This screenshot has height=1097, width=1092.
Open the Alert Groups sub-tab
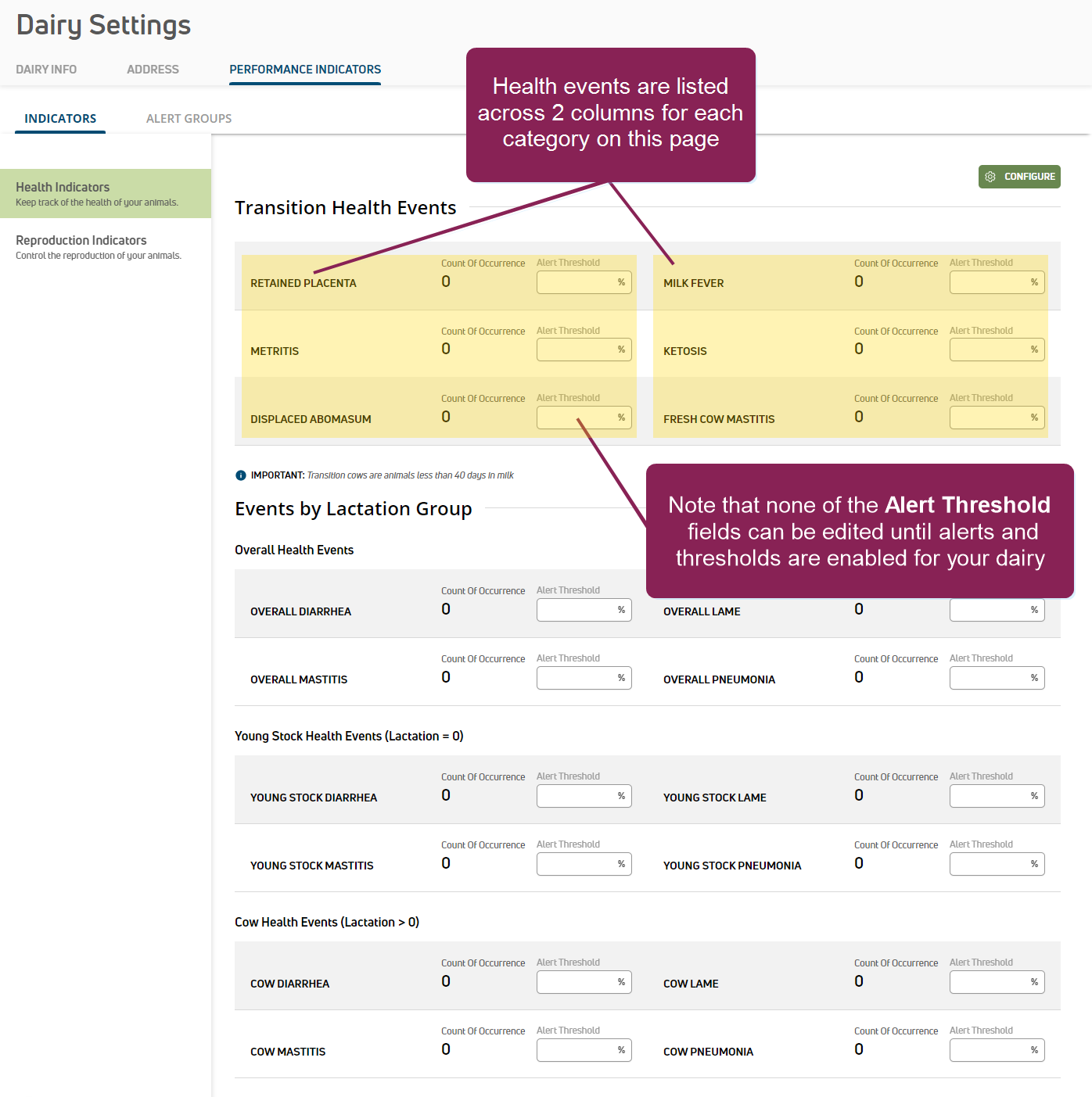[x=189, y=119]
